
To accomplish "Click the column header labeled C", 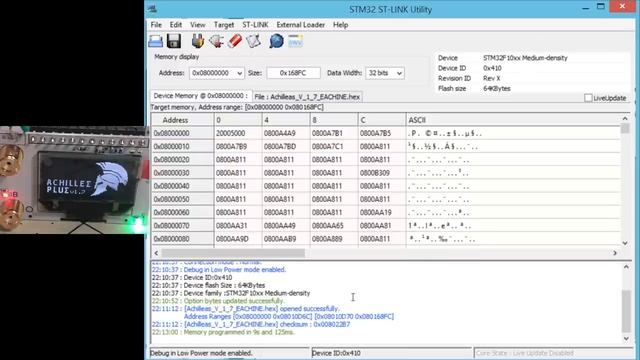I will pyautogui.click(x=382, y=120).
